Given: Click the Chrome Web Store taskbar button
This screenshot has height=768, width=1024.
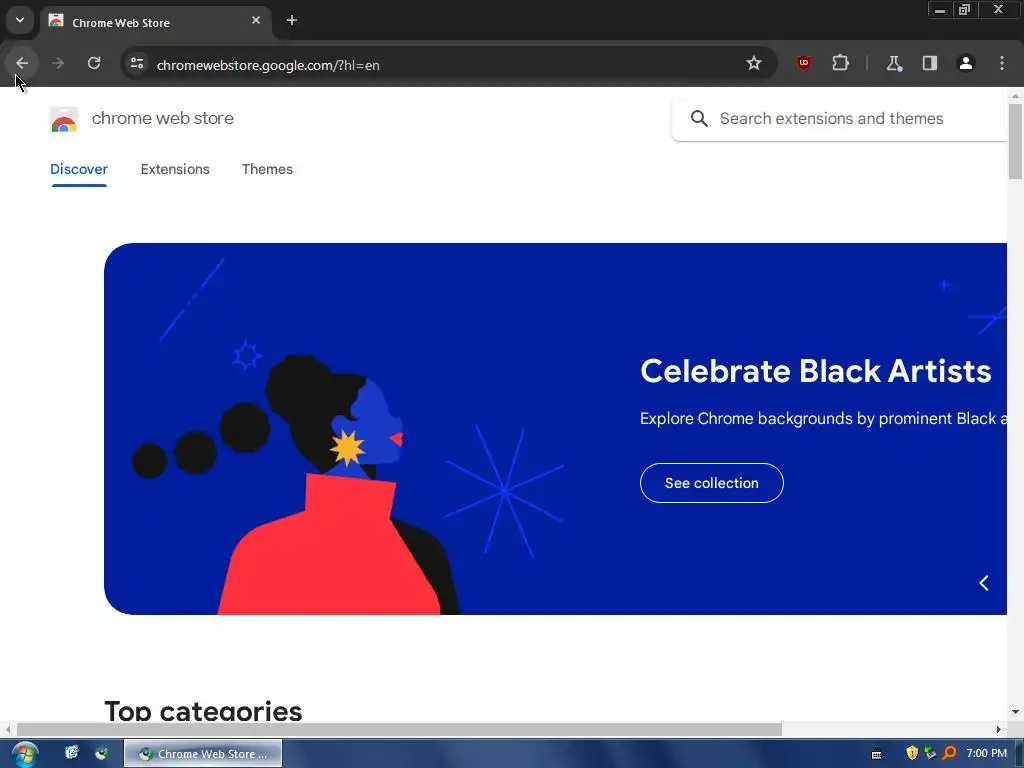Looking at the screenshot, I should (x=203, y=754).
